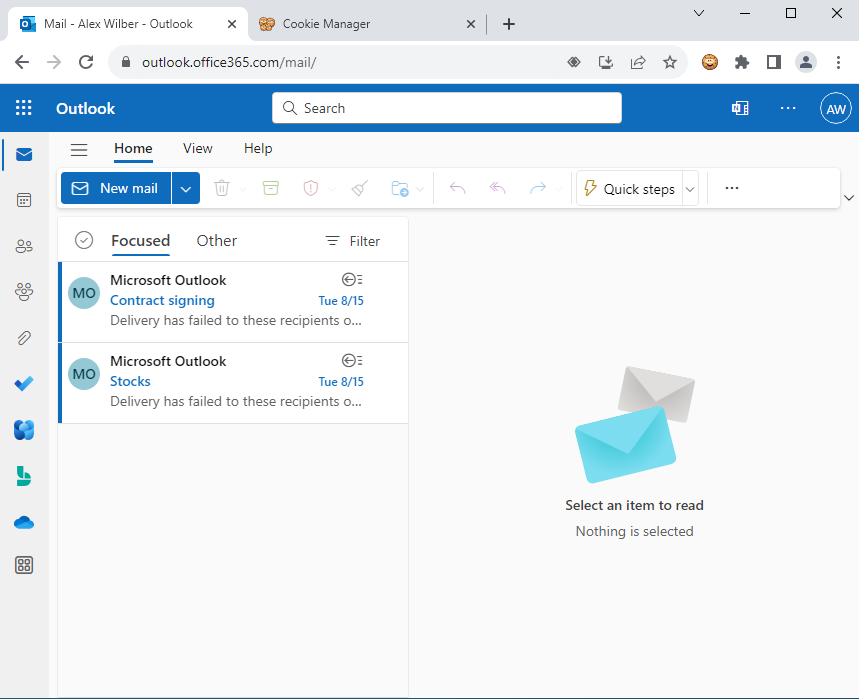Toggle the select all messages circle
This screenshot has height=699, width=859.
coord(84,240)
